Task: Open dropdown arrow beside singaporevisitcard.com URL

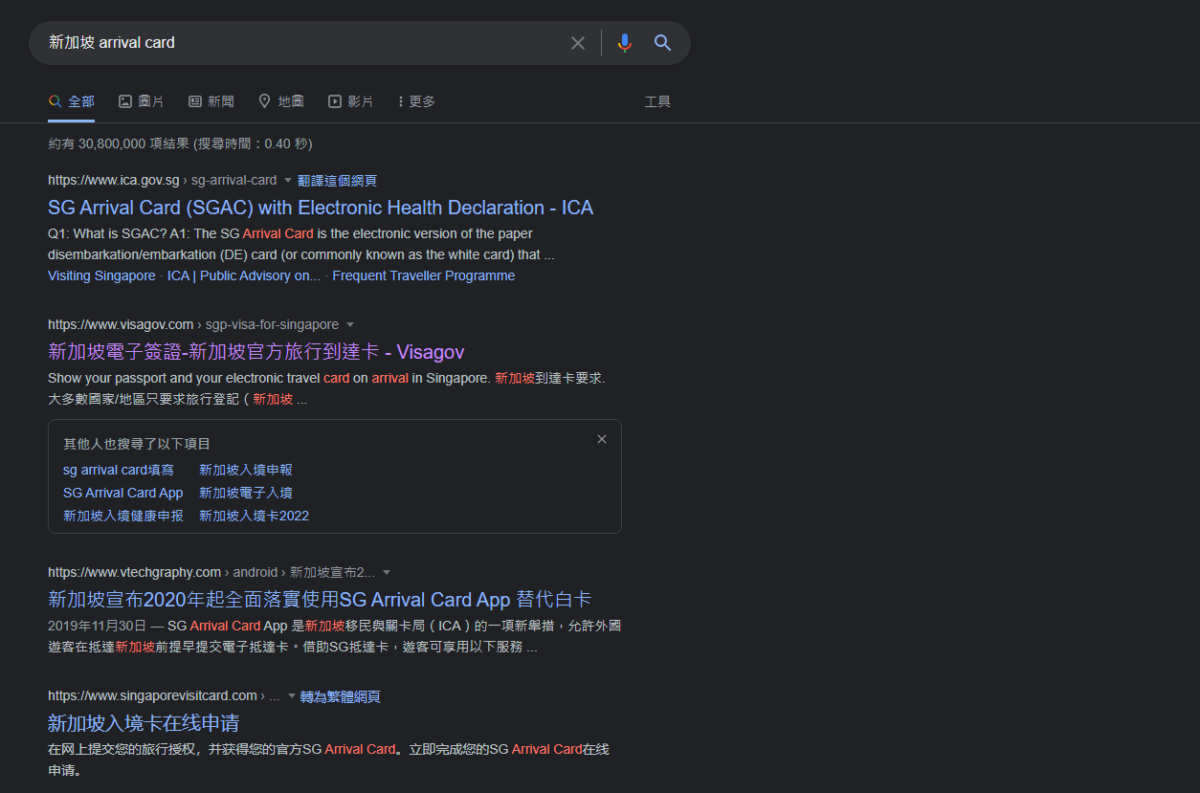Action: (x=292, y=697)
